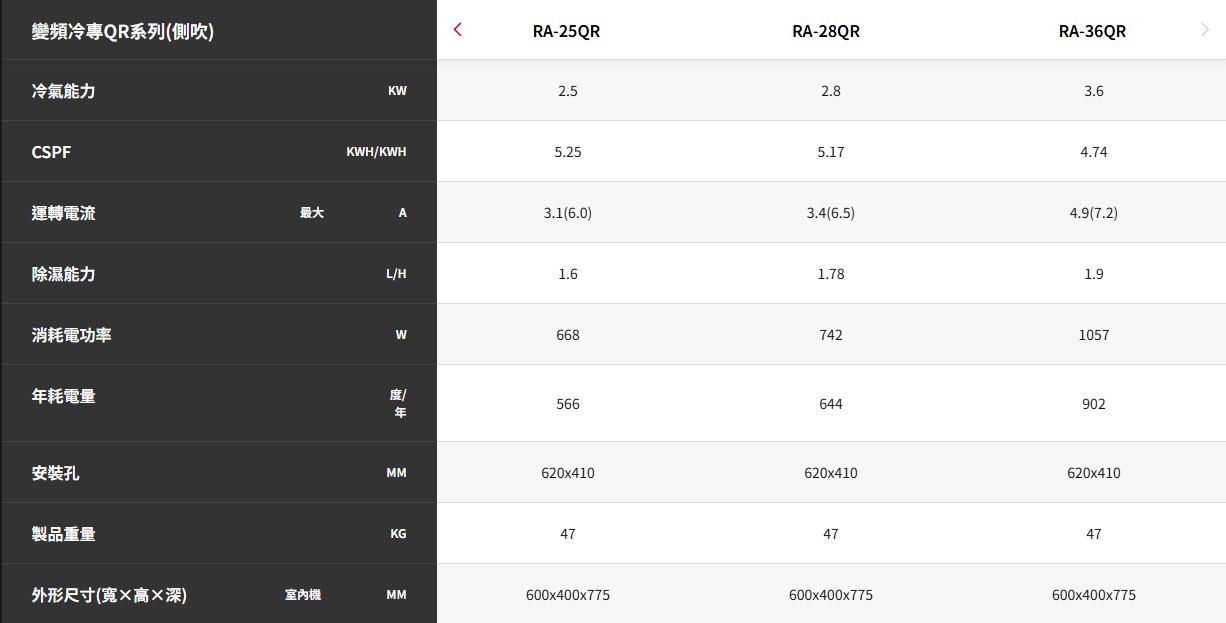Viewport: 1226px width, 623px height.
Task: Click the 外形尺寸(寬×高×深) row label
Action: pyautogui.click(x=109, y=595)
